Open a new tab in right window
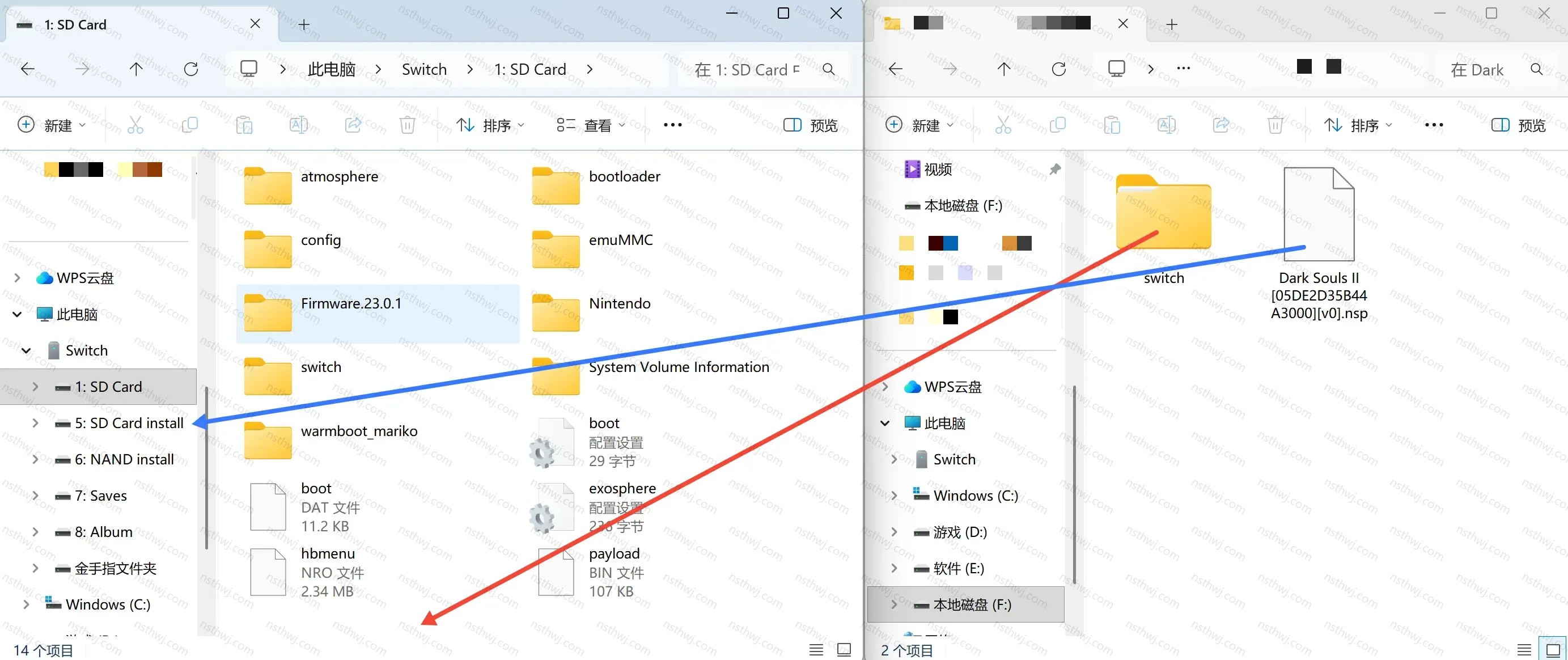This screenshot has height=660, width=1568. tap(1172, 24)
